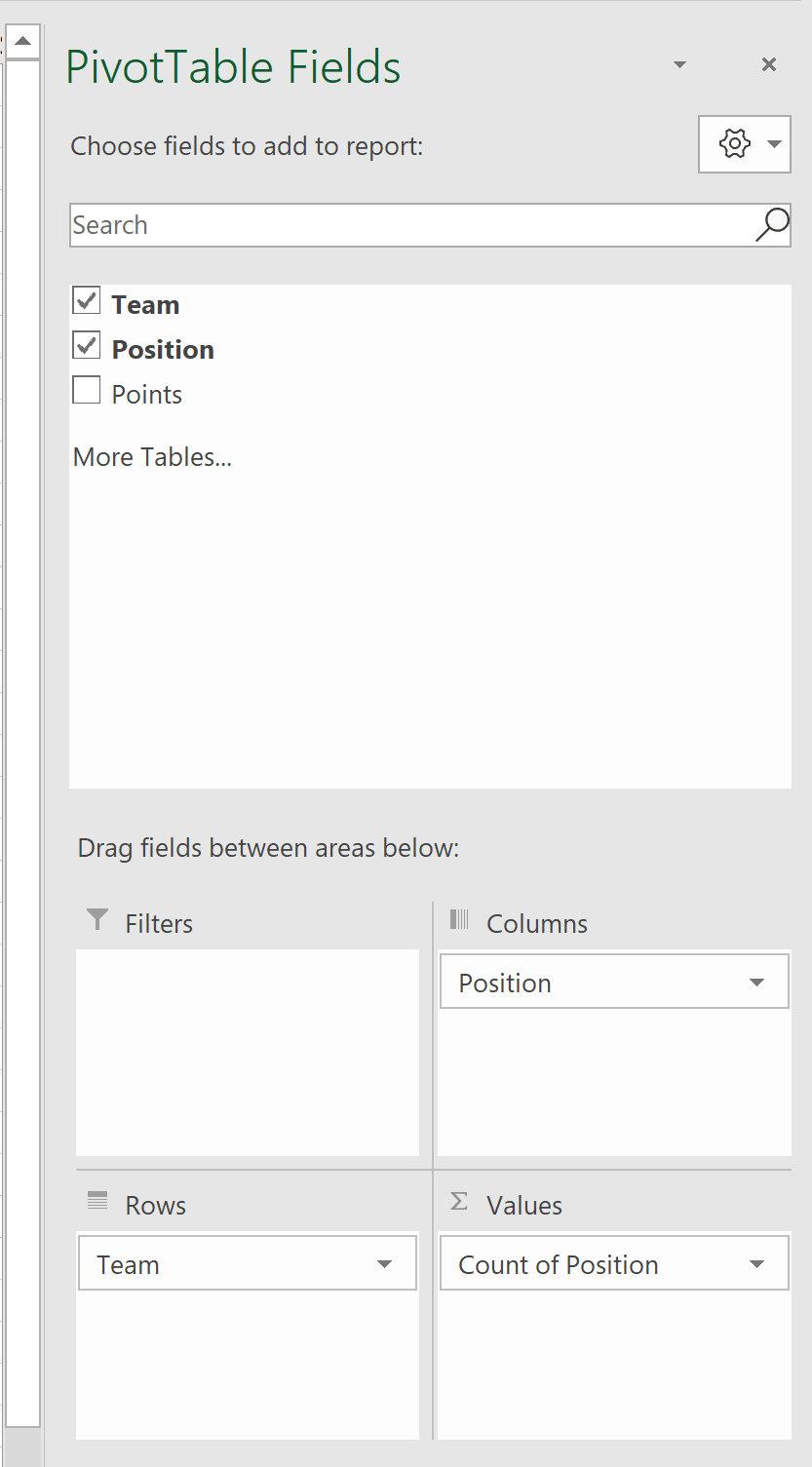Expand the Count of Position dropdown
Image resolution: width=812 pixels, height=1467 pixels.
click(x=756, y=1264)
